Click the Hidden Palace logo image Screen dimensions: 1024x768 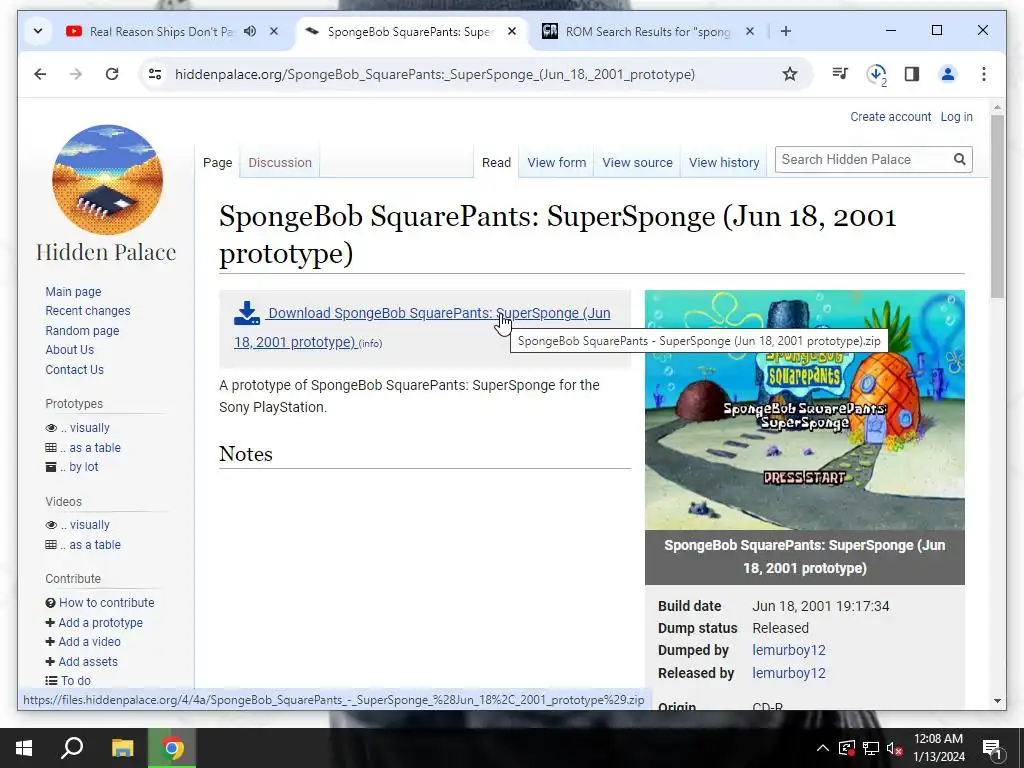[107, 180]
